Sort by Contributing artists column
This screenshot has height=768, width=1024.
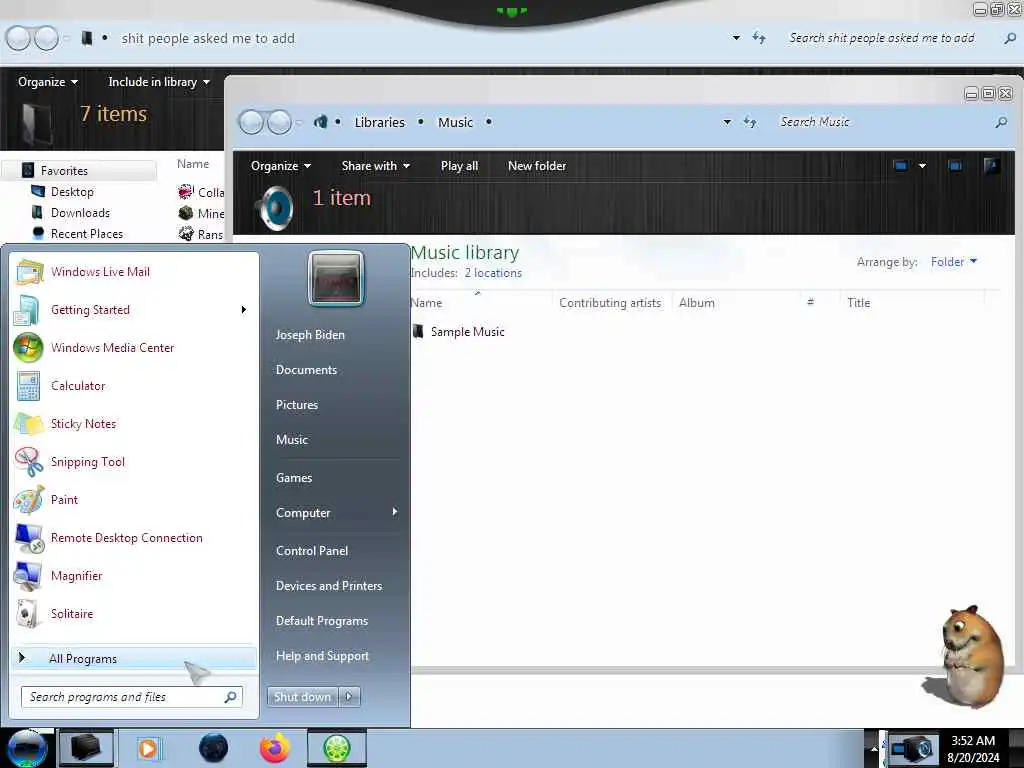tap(610, 303)
